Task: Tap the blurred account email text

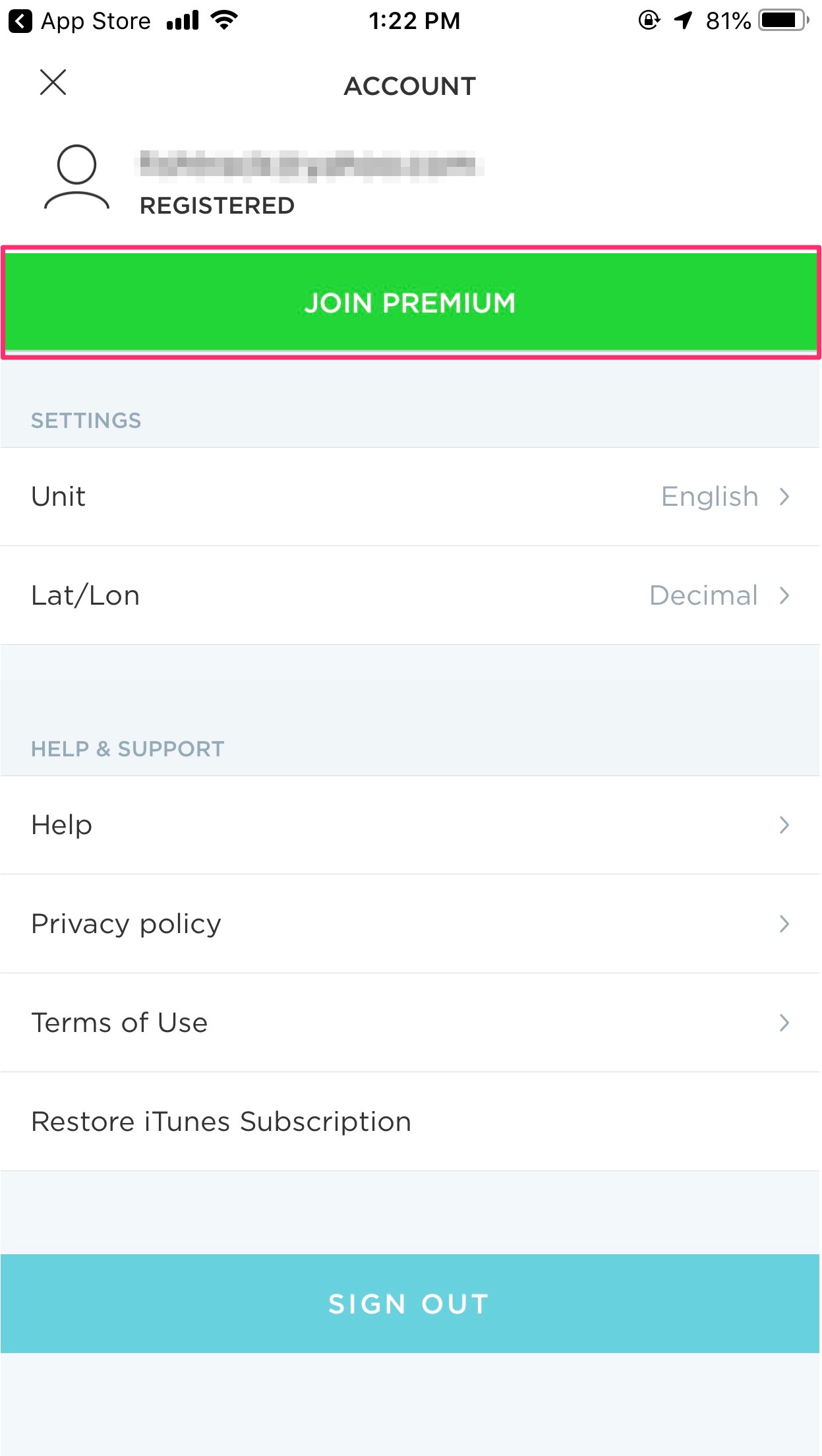Action: point(309,165)
